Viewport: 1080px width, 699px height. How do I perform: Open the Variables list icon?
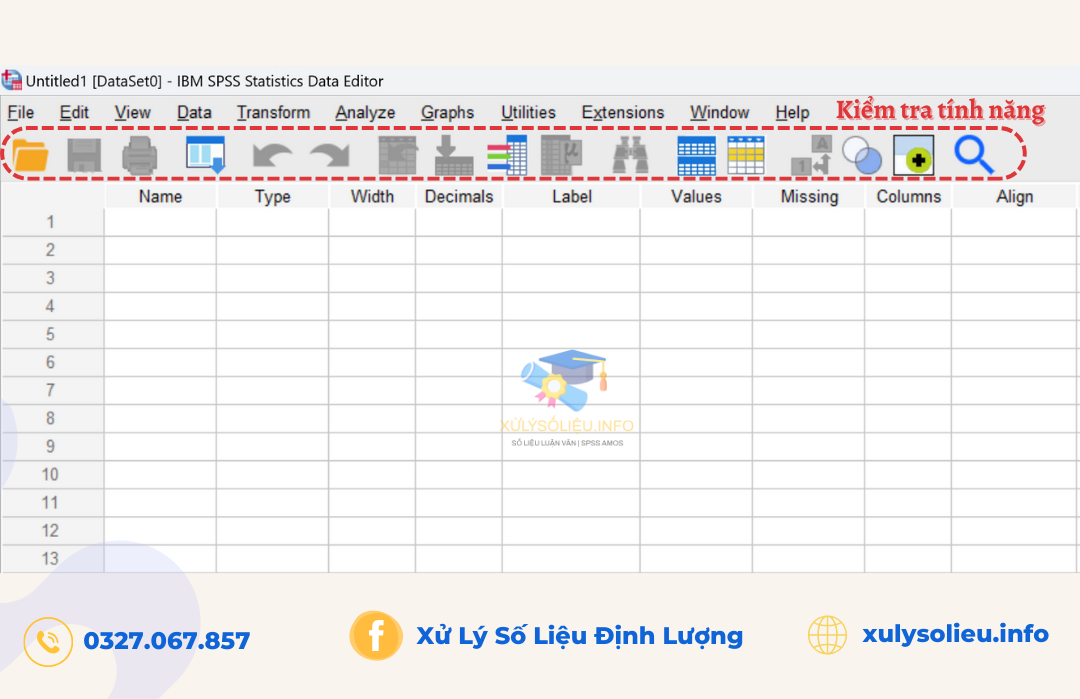click(x=507, y=155)
